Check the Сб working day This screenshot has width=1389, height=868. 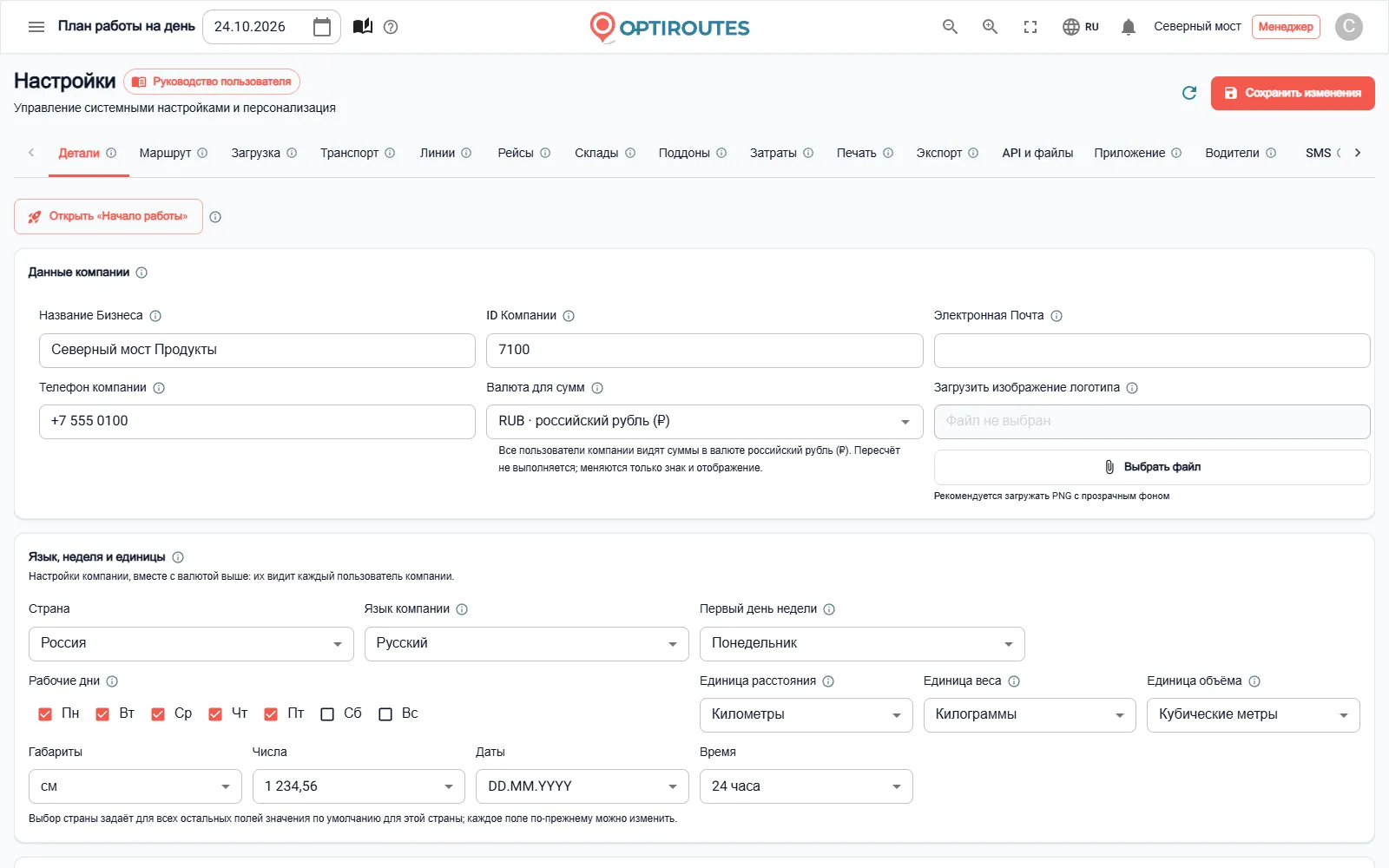(327, 714)
